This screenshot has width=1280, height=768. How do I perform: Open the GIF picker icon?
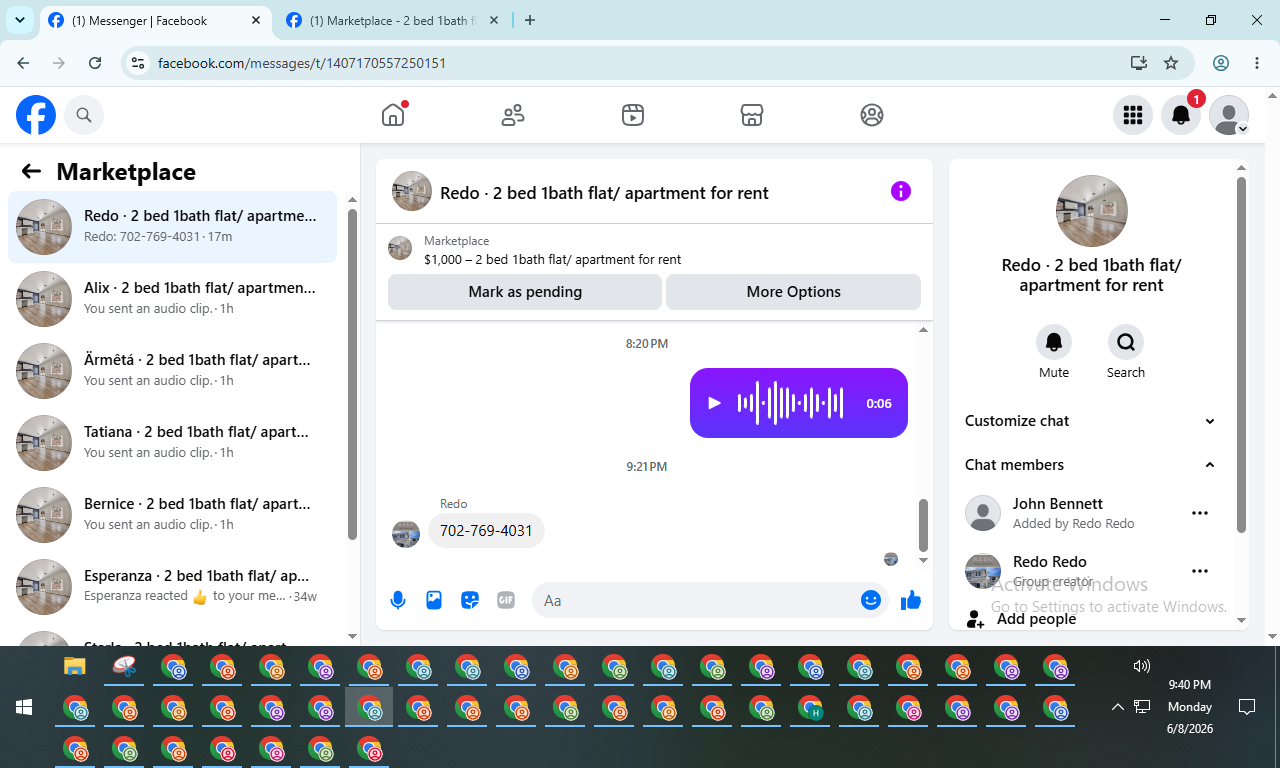coord(506,600)
